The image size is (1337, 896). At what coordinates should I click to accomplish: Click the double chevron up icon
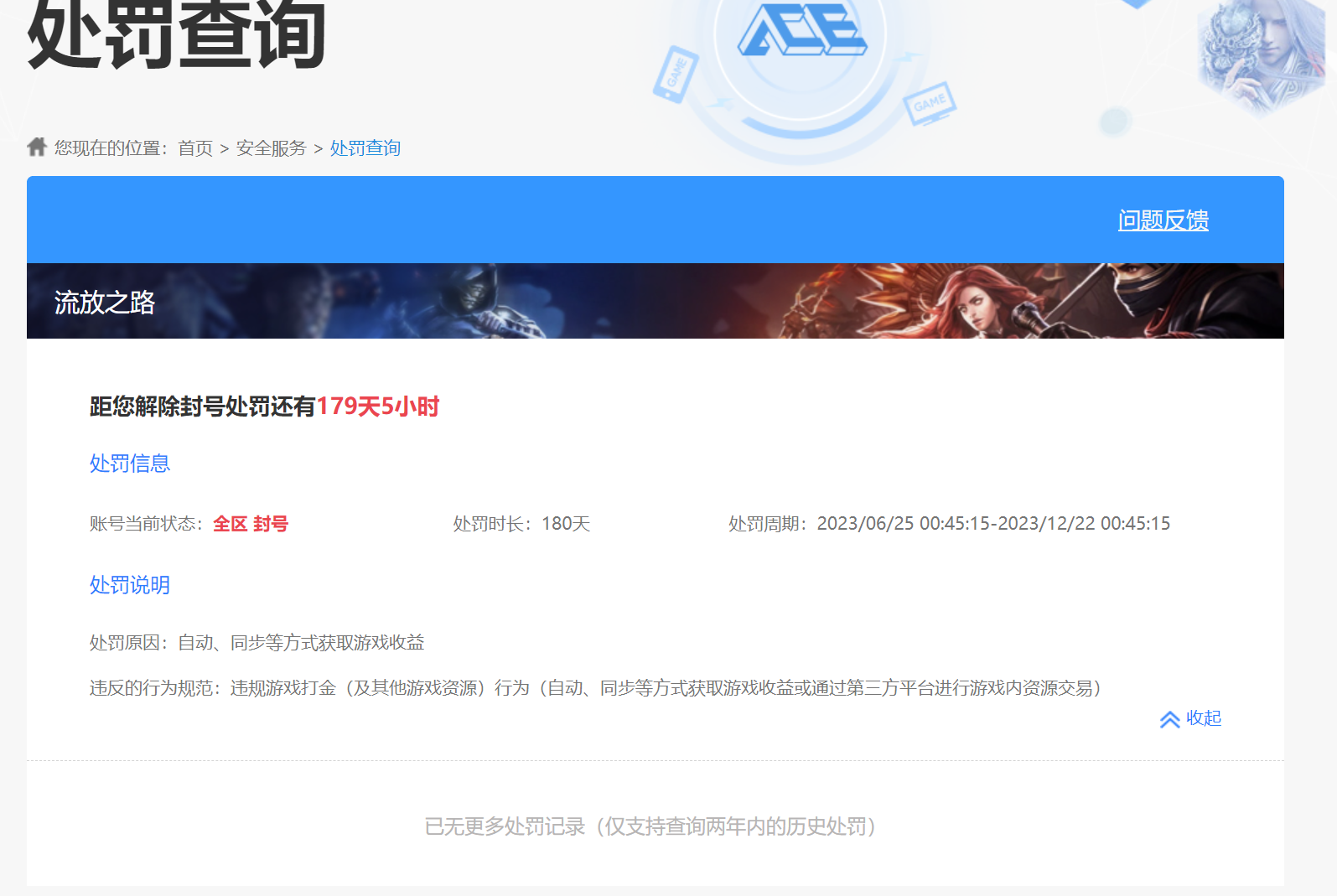click(x=1170, y=719)
